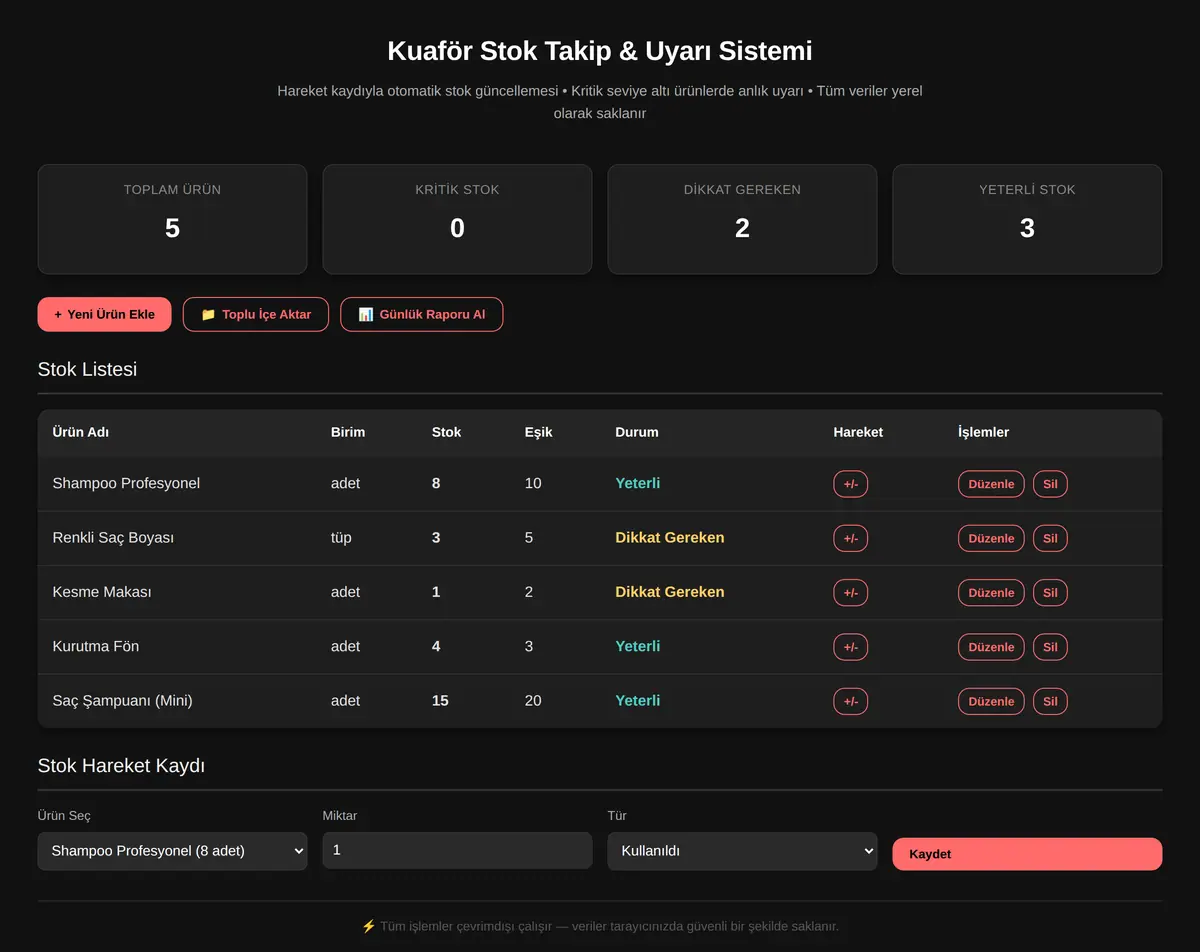1200x952 pixels.
Task: Select the Yeterli Stok summary card
Action: tap(1027, 219)
